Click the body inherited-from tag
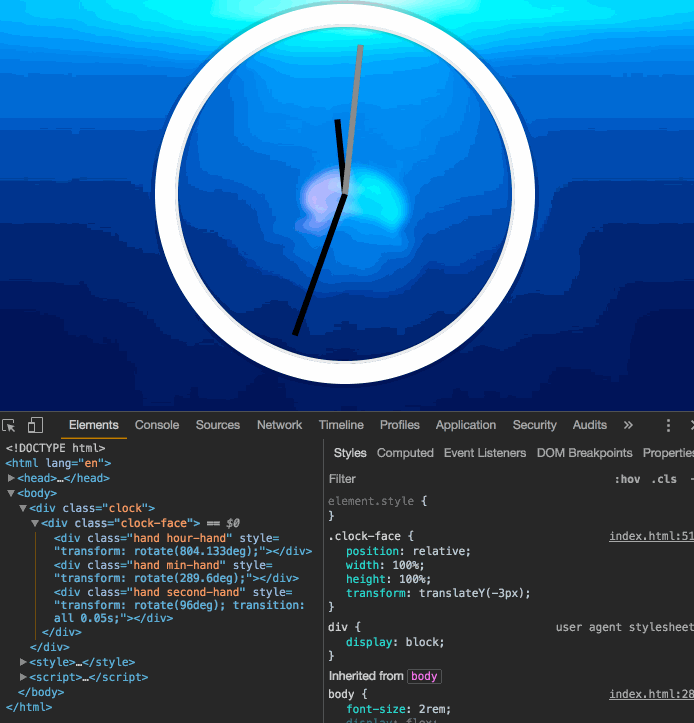 (x=424, y=676)
